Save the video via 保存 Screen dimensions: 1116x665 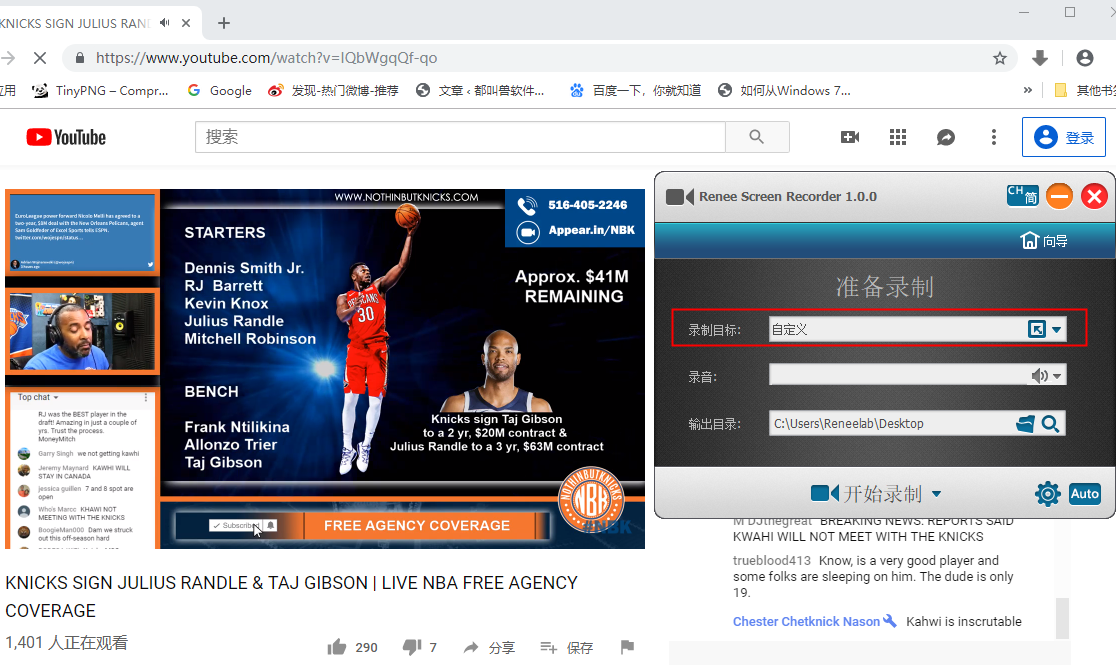(567, 647)
